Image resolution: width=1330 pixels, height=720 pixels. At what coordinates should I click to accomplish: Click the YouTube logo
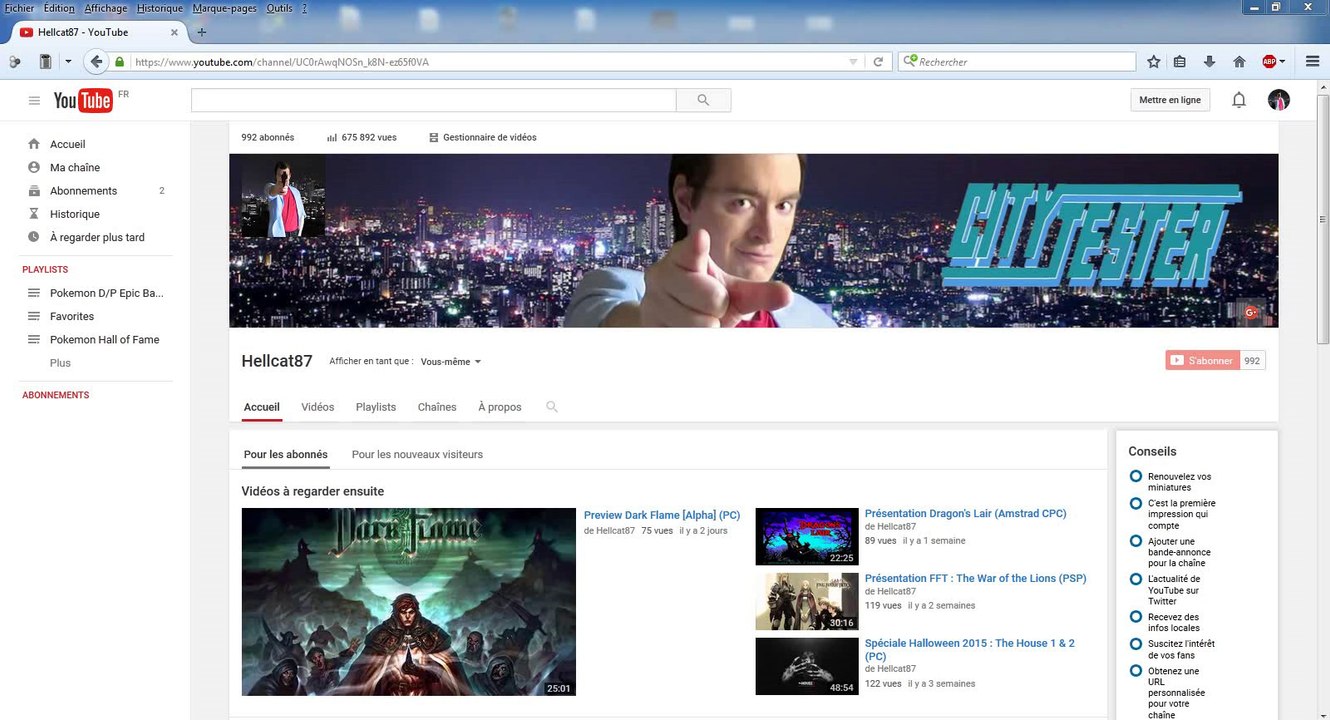click(83, 100)
